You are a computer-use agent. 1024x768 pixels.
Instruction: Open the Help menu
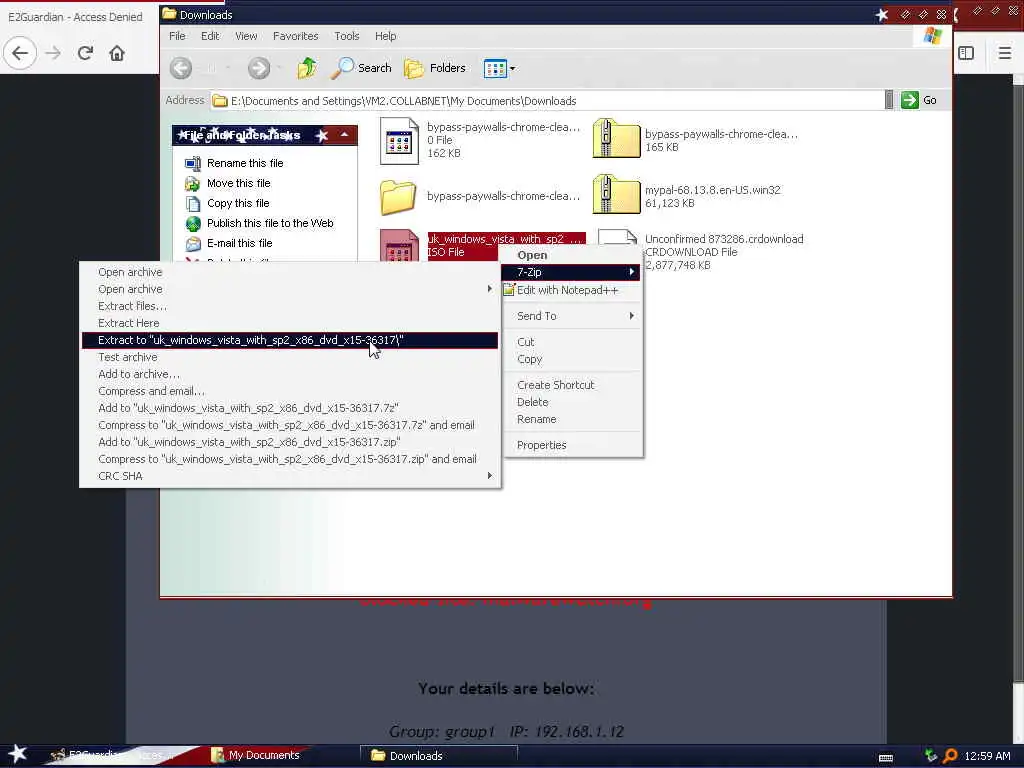[x=385, y=36]
